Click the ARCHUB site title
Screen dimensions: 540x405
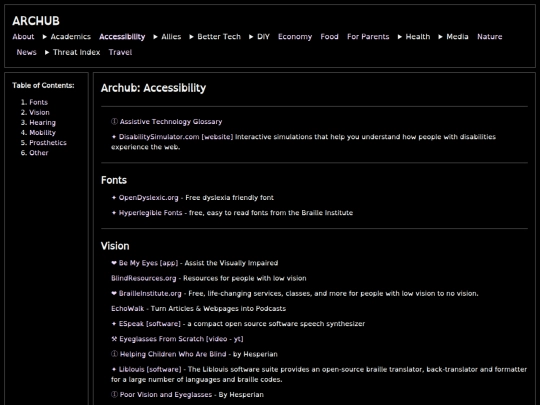click(x=36, y=21)
